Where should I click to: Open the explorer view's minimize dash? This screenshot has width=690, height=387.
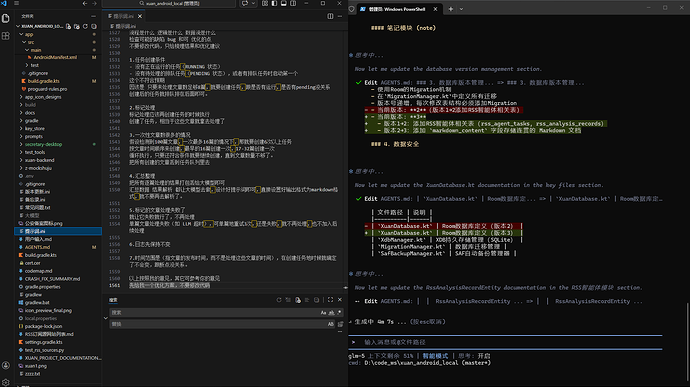[x=93, y=16]
